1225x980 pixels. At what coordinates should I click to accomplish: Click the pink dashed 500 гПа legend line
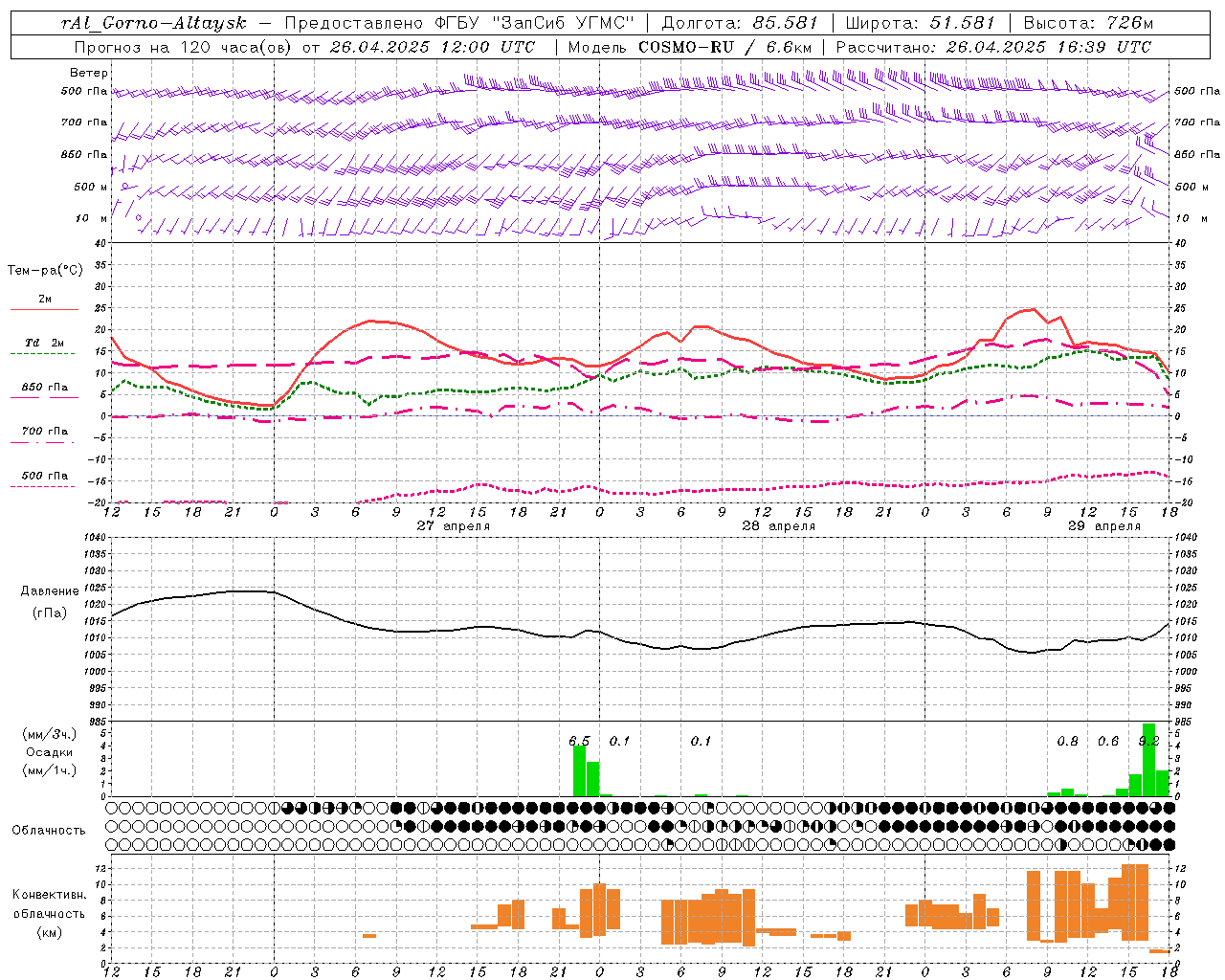[x=42, y=486]
